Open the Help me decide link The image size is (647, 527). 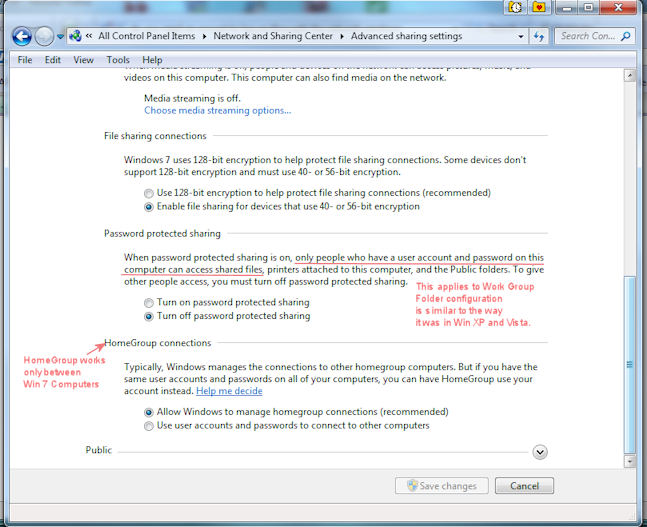[x=229, y=391]
